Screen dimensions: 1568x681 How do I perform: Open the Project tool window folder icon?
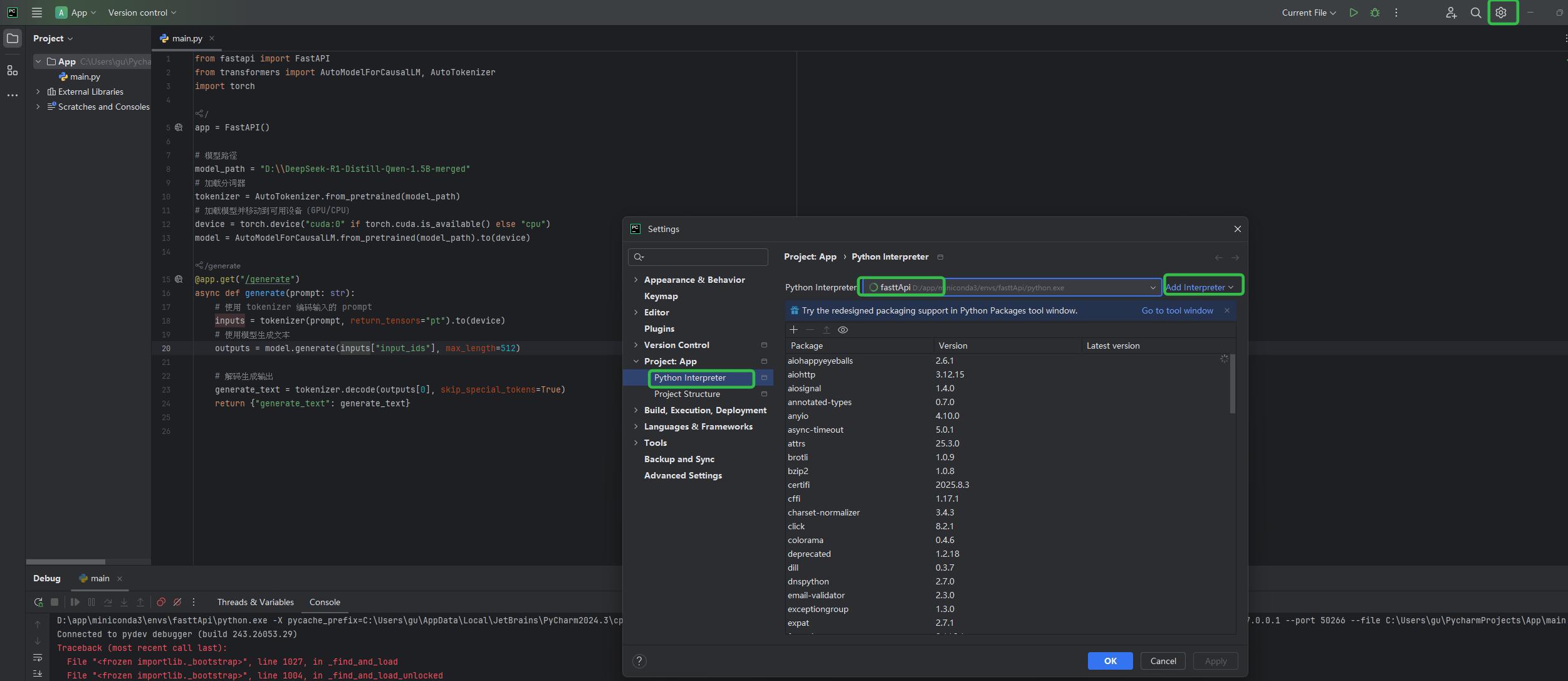13,38
